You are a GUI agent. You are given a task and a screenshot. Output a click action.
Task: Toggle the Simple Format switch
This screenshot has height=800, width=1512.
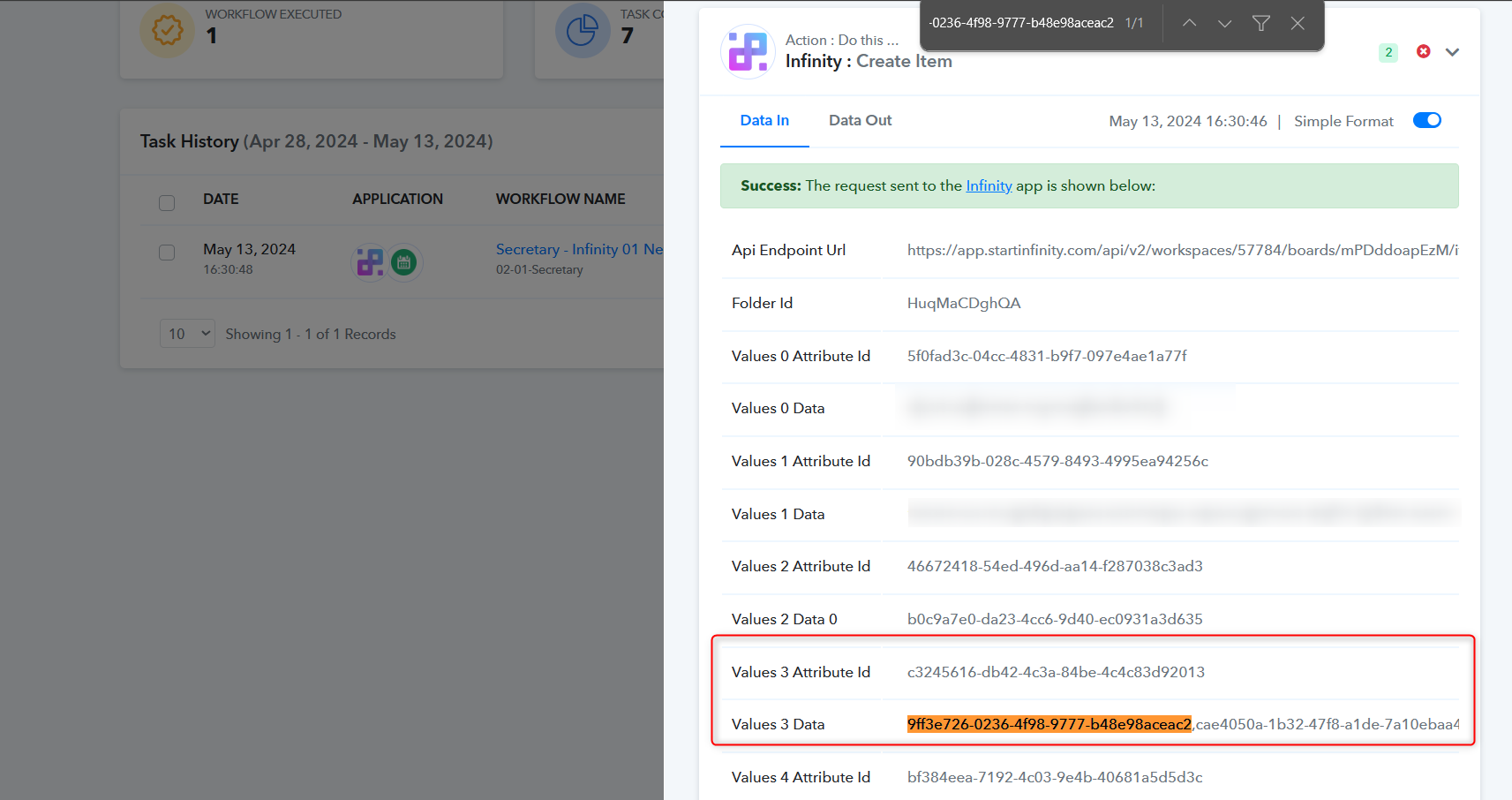pyautogui.click(x=1427, y=120)
